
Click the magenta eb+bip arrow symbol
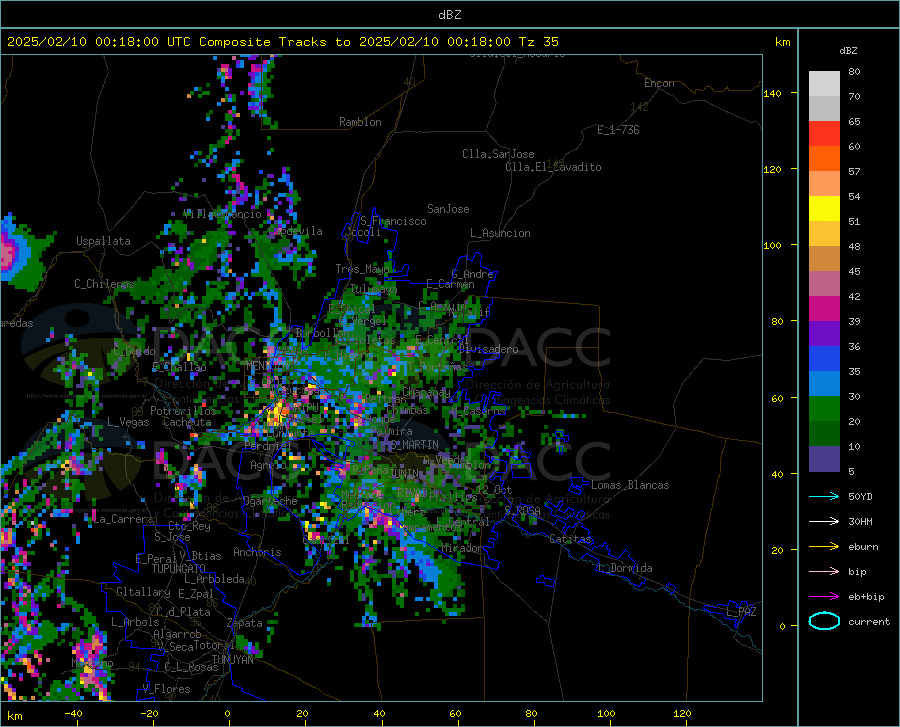pyautogui.click(x=824, y=597)
